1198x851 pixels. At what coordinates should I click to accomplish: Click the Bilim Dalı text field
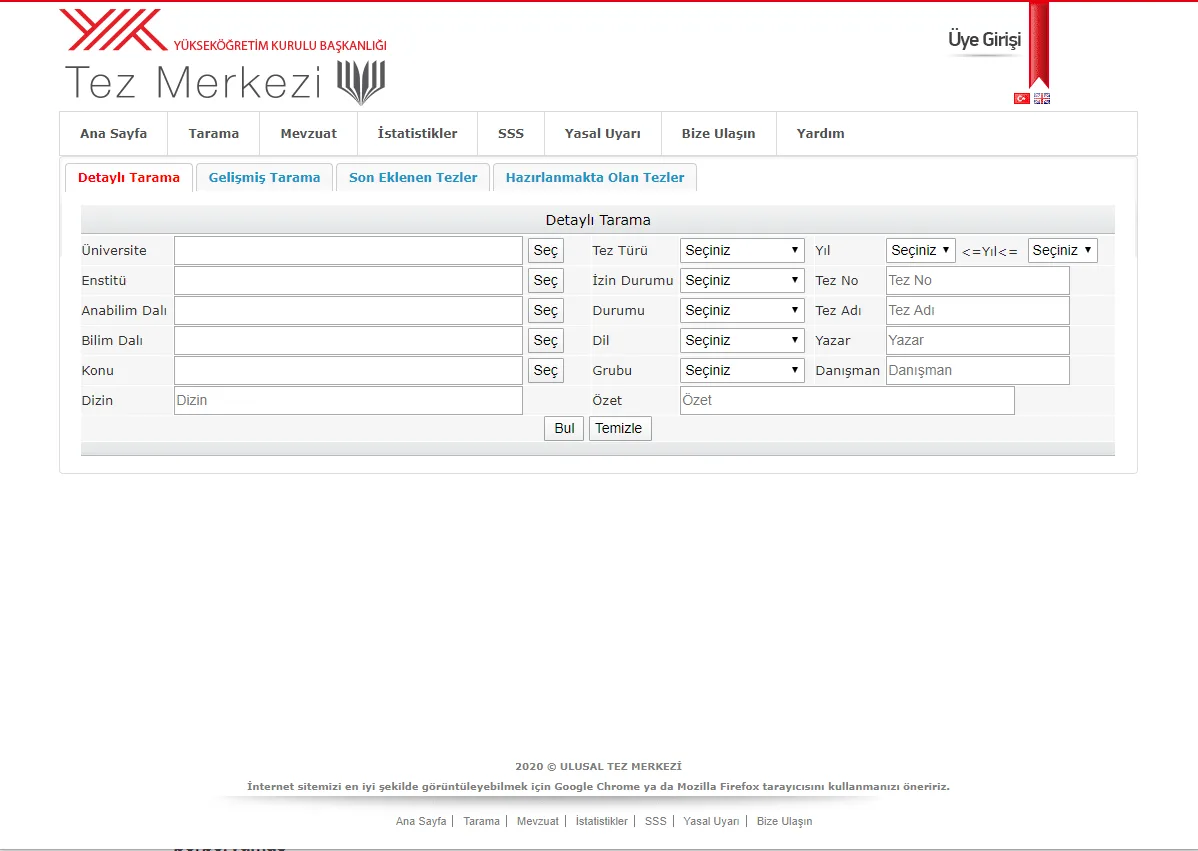(x=348, y=340)
